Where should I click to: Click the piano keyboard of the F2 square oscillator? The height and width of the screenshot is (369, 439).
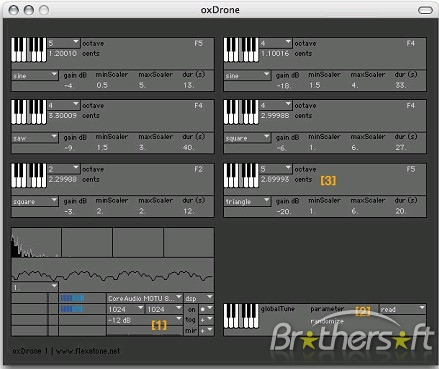[x=29, y=176]
